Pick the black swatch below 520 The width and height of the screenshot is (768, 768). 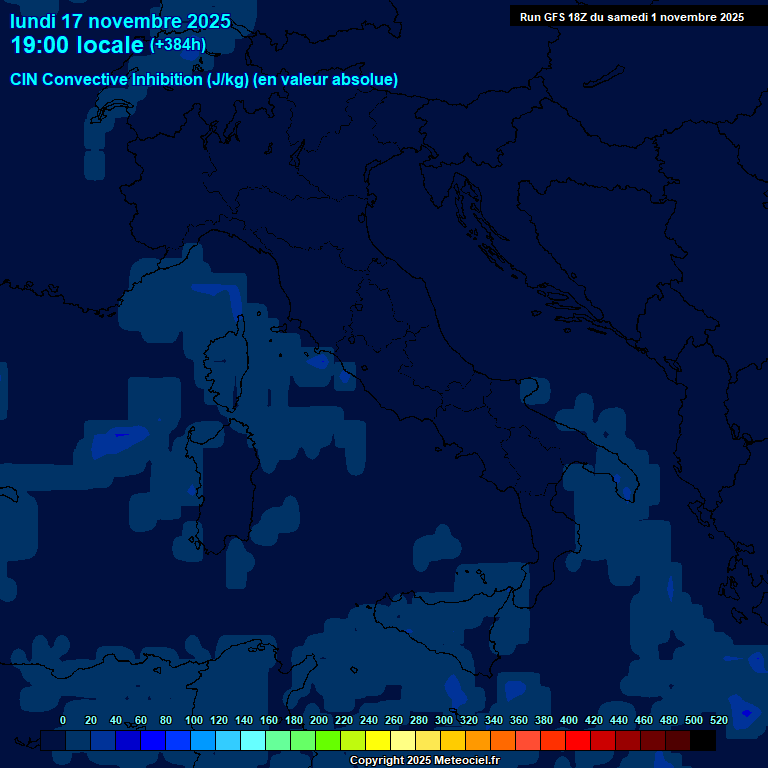[703, 740]
